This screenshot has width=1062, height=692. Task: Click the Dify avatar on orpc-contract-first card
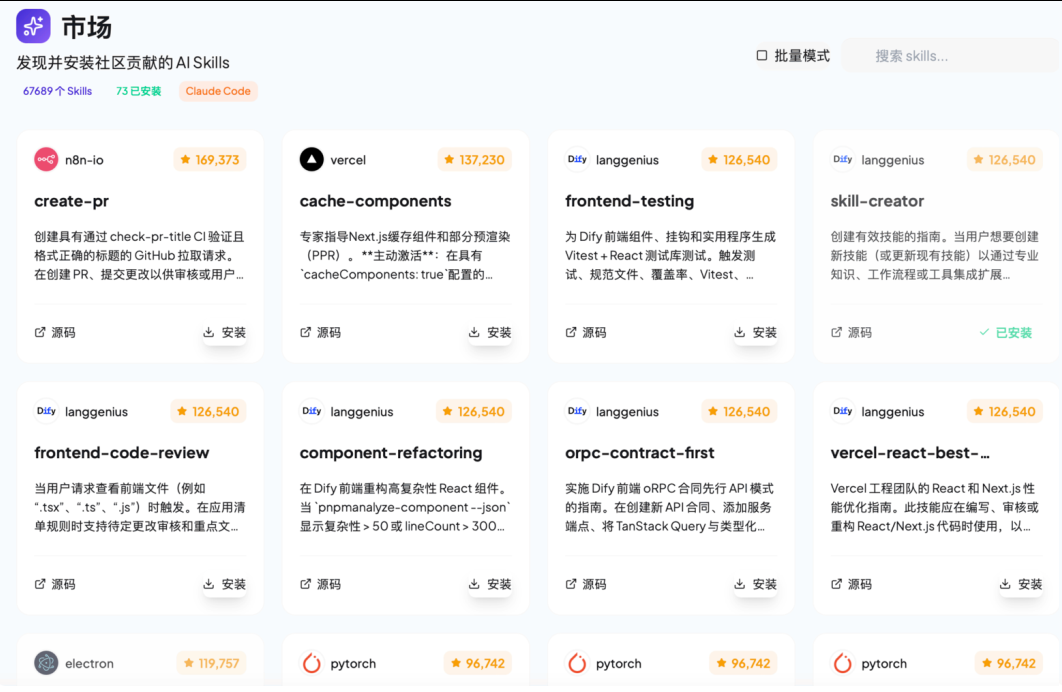tap(577, 412)
